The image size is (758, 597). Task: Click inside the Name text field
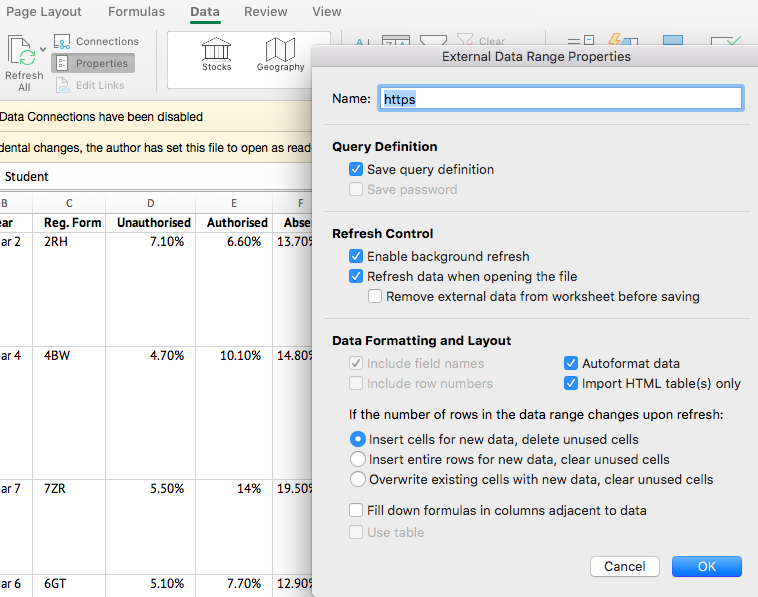click(560, 99)
